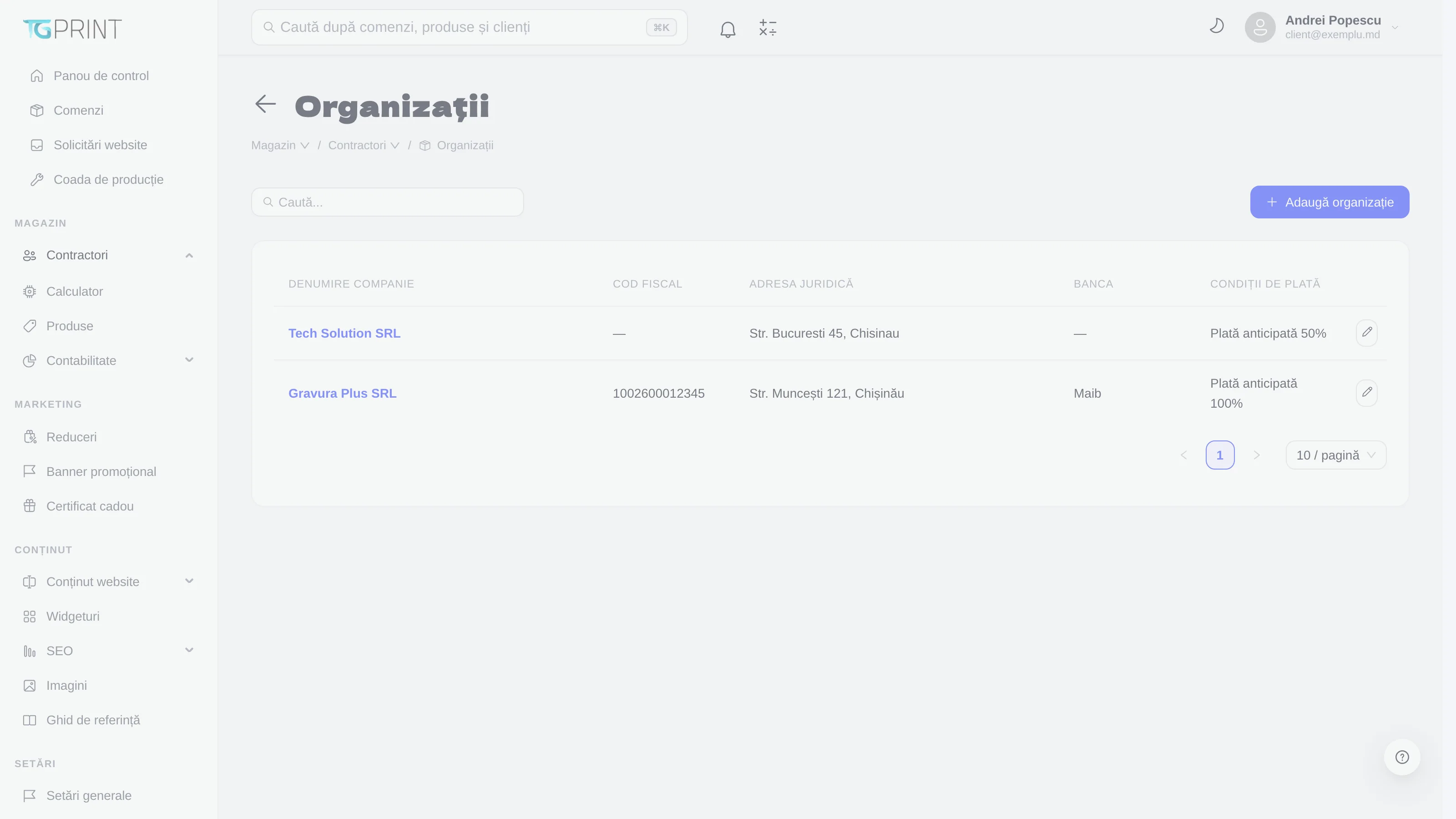Open the 10 / pagină page-size dropdown

pos(1335,455)
